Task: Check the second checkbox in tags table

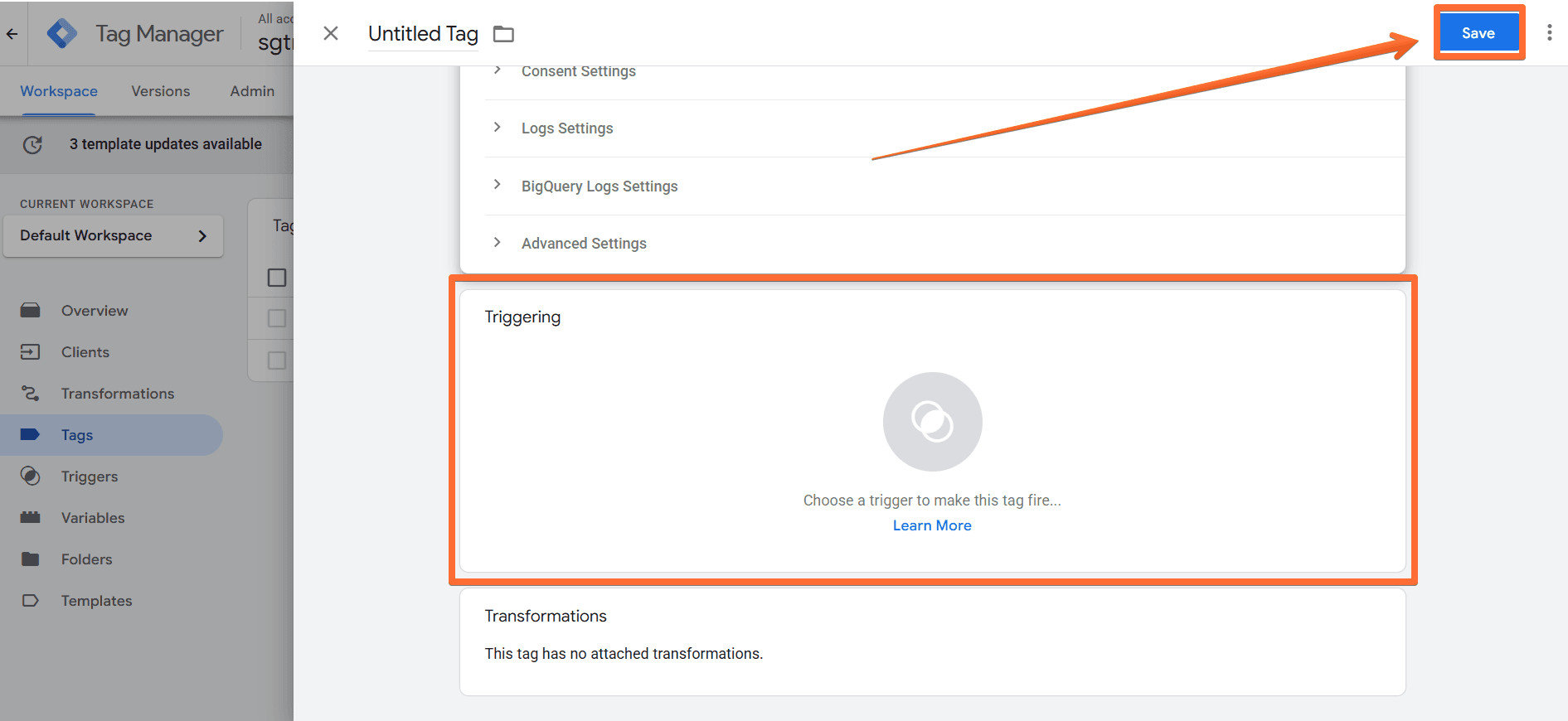Action: click(x=277, y=318)
